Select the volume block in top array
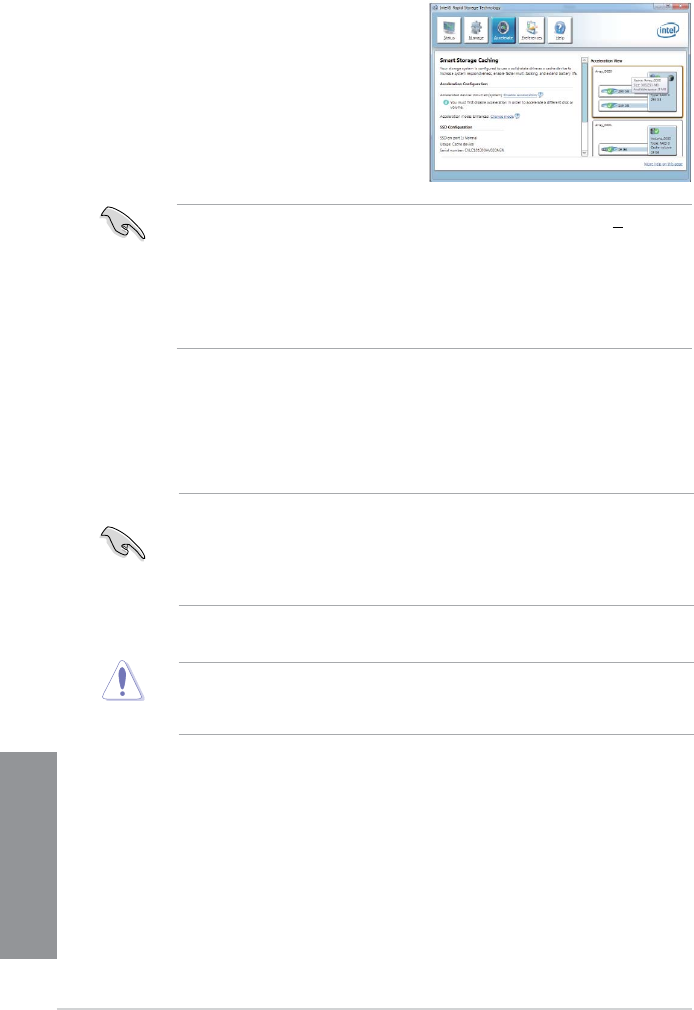Viewport: 694px width, 1010px height. point(662,92)
